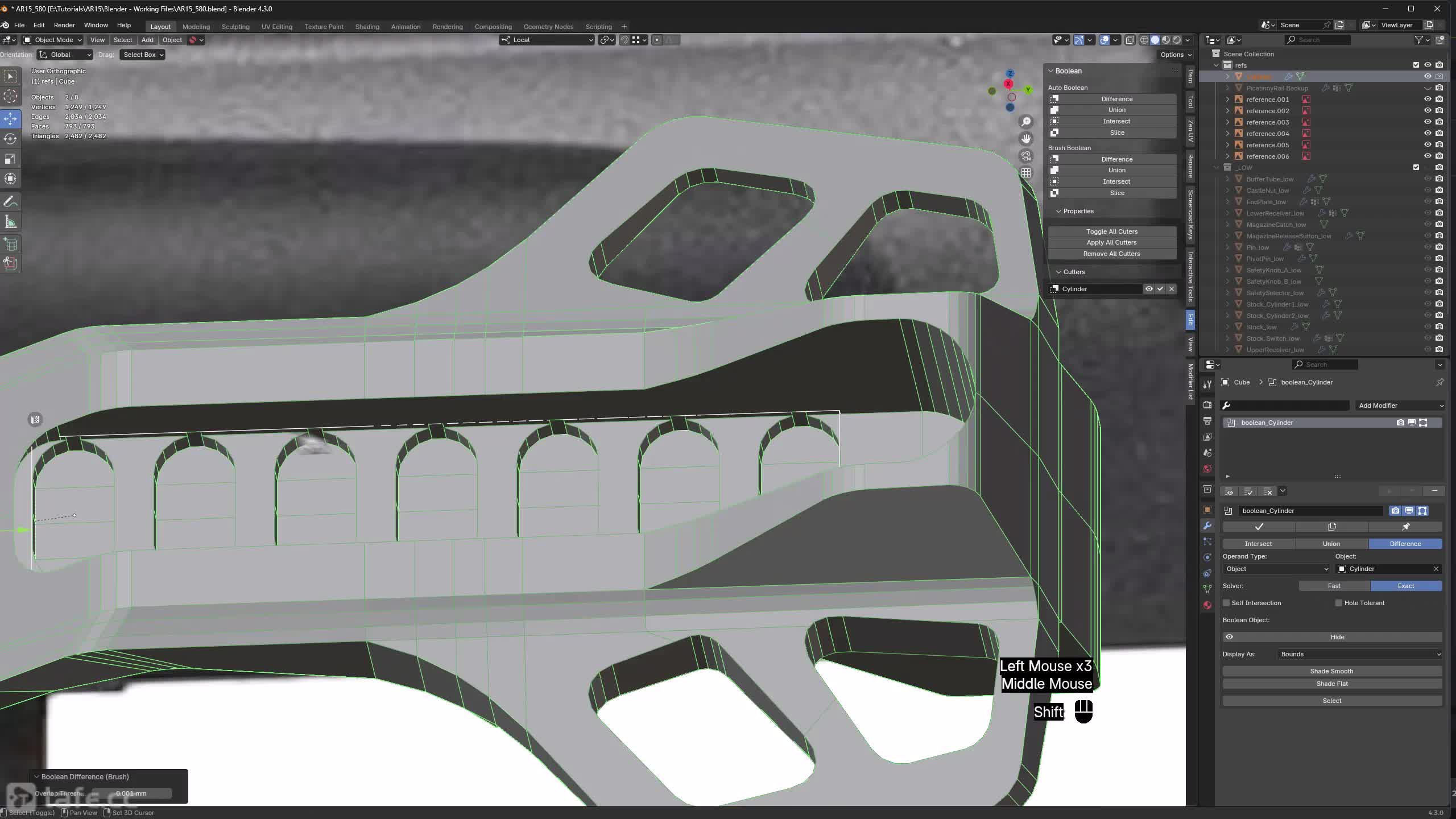The image size is (1456, 819).
Task: Open the Global orientation dropdown
Action: point(65,55)
